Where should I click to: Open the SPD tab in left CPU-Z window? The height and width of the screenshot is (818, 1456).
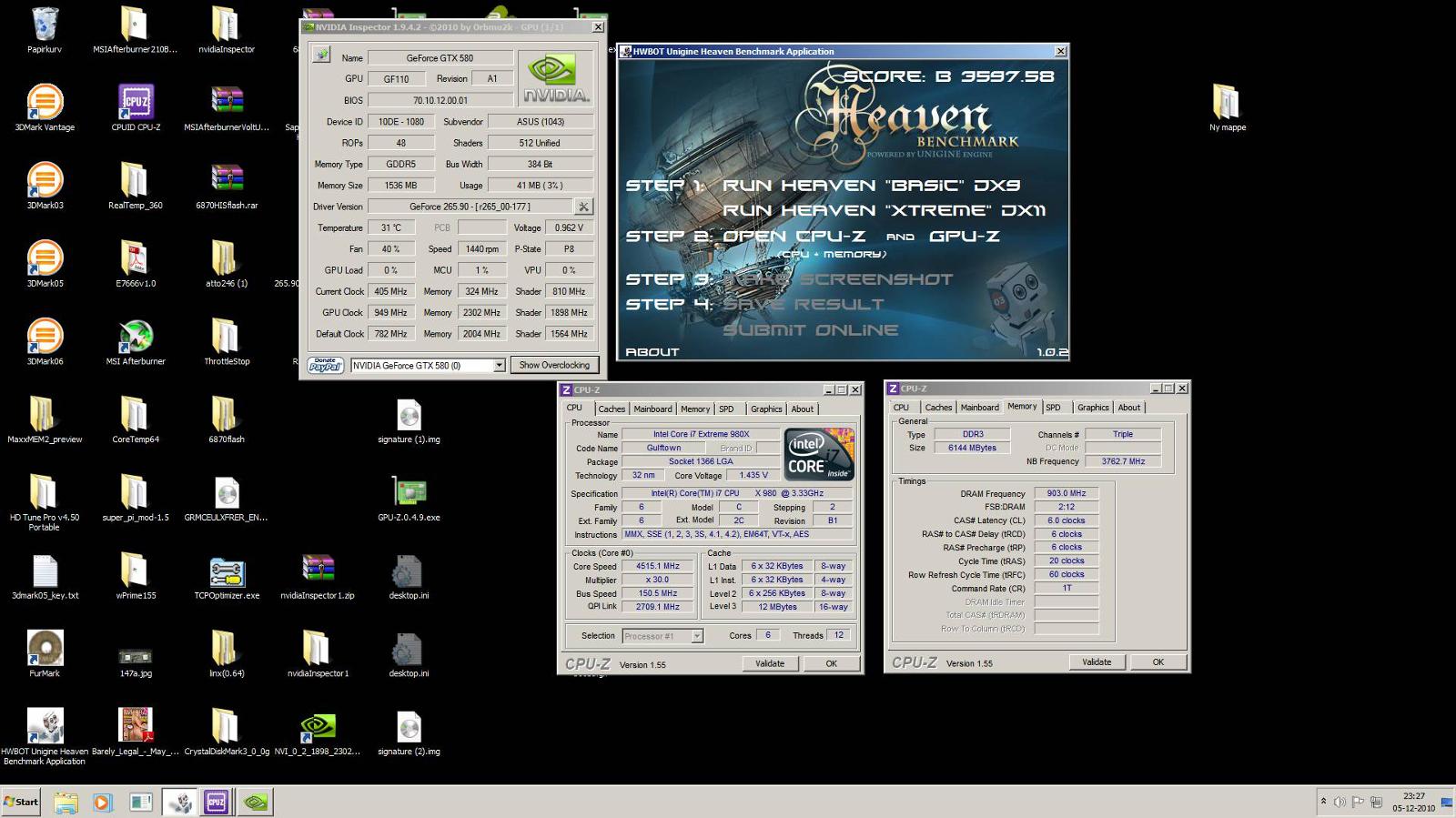click(x=726, y=409)
